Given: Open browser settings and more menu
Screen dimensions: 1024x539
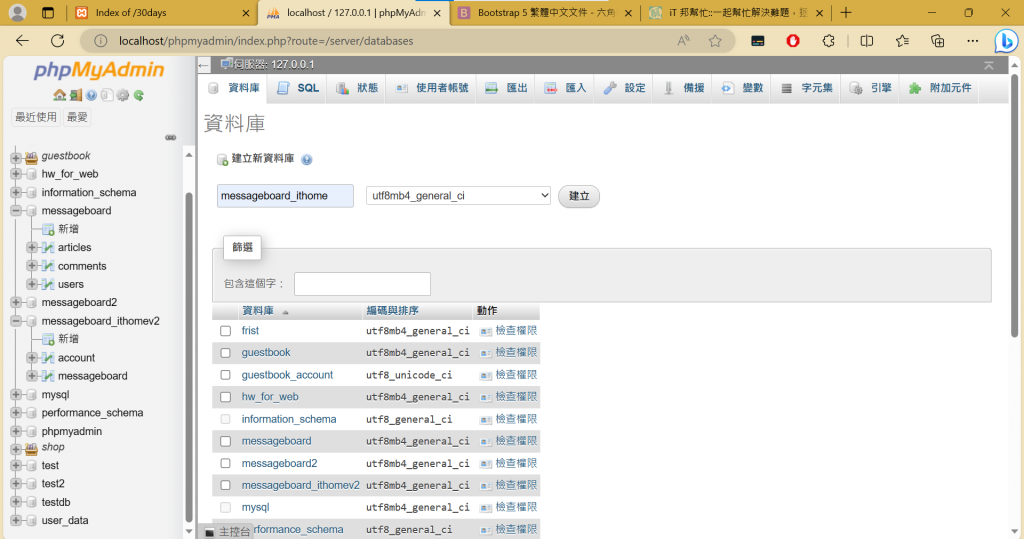Looking at the screenshot, I should point(972,41).
